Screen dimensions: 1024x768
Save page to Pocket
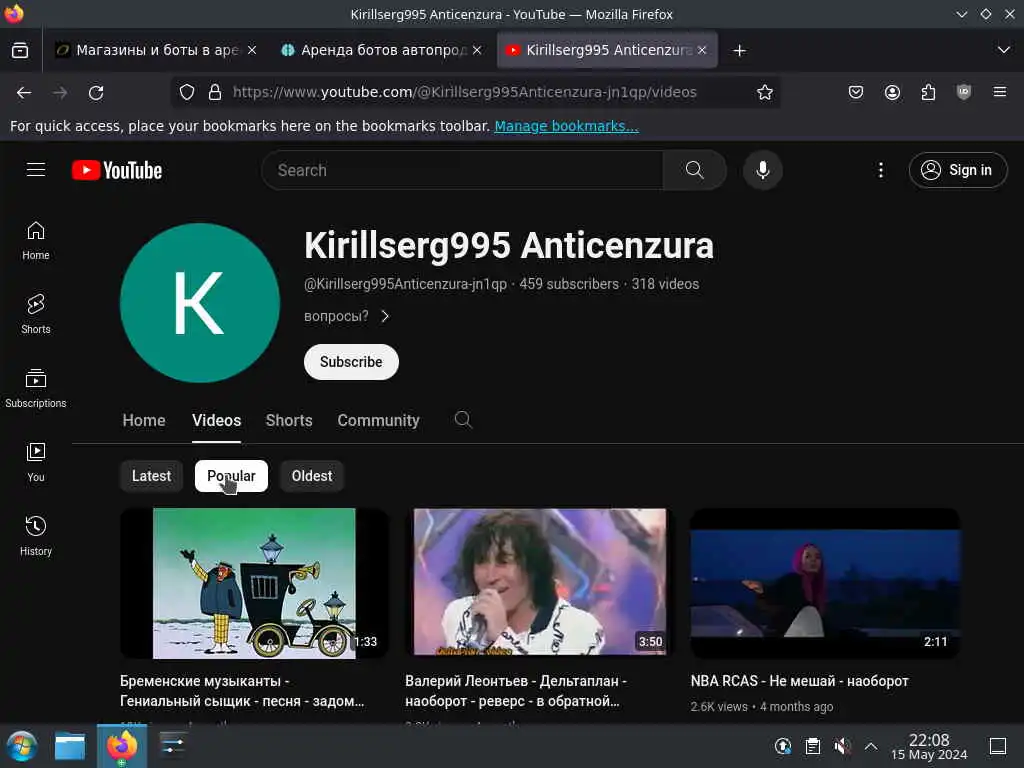click(x=856, y=93)
